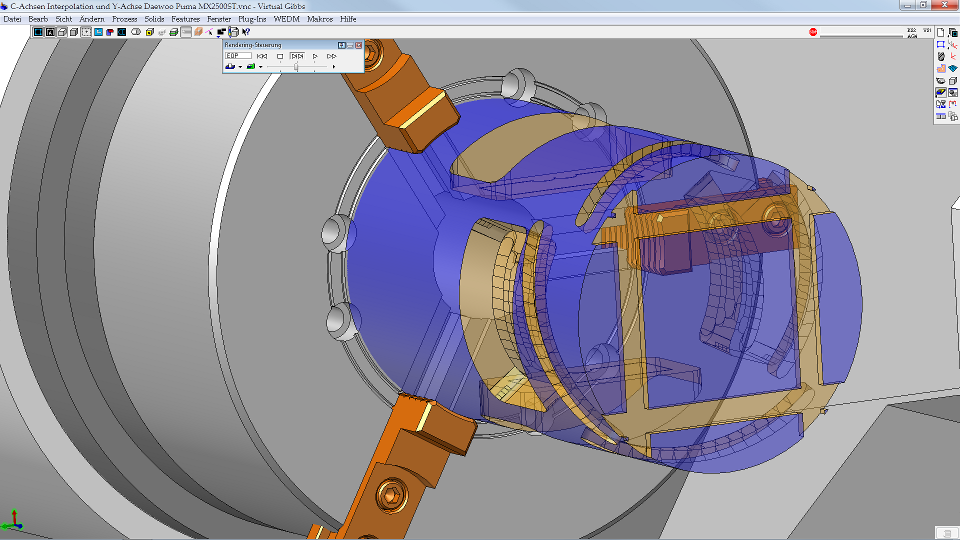Click the wireframe cube palette icon
Viewport: 960px width, 540px height.
953,81
